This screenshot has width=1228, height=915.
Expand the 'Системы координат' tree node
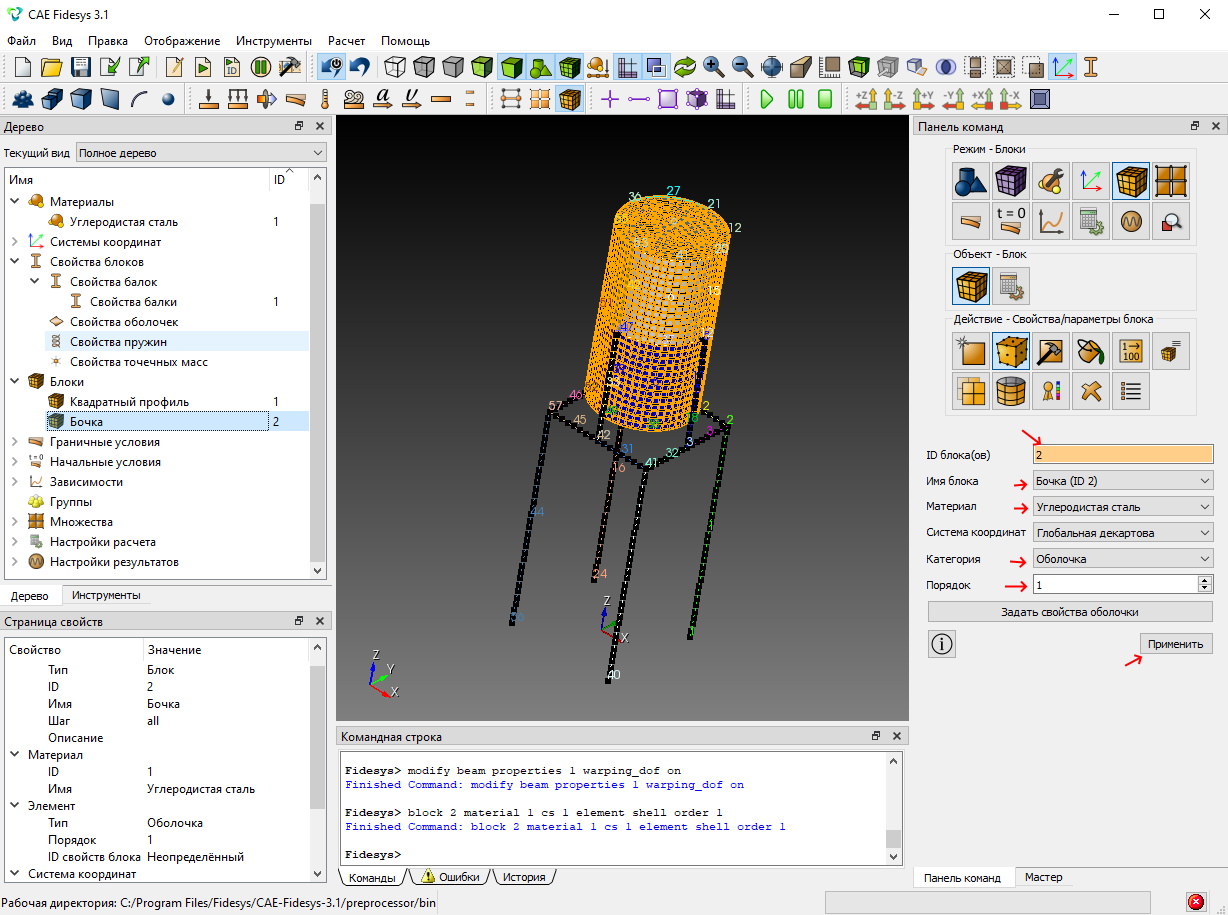click(15, 241)
